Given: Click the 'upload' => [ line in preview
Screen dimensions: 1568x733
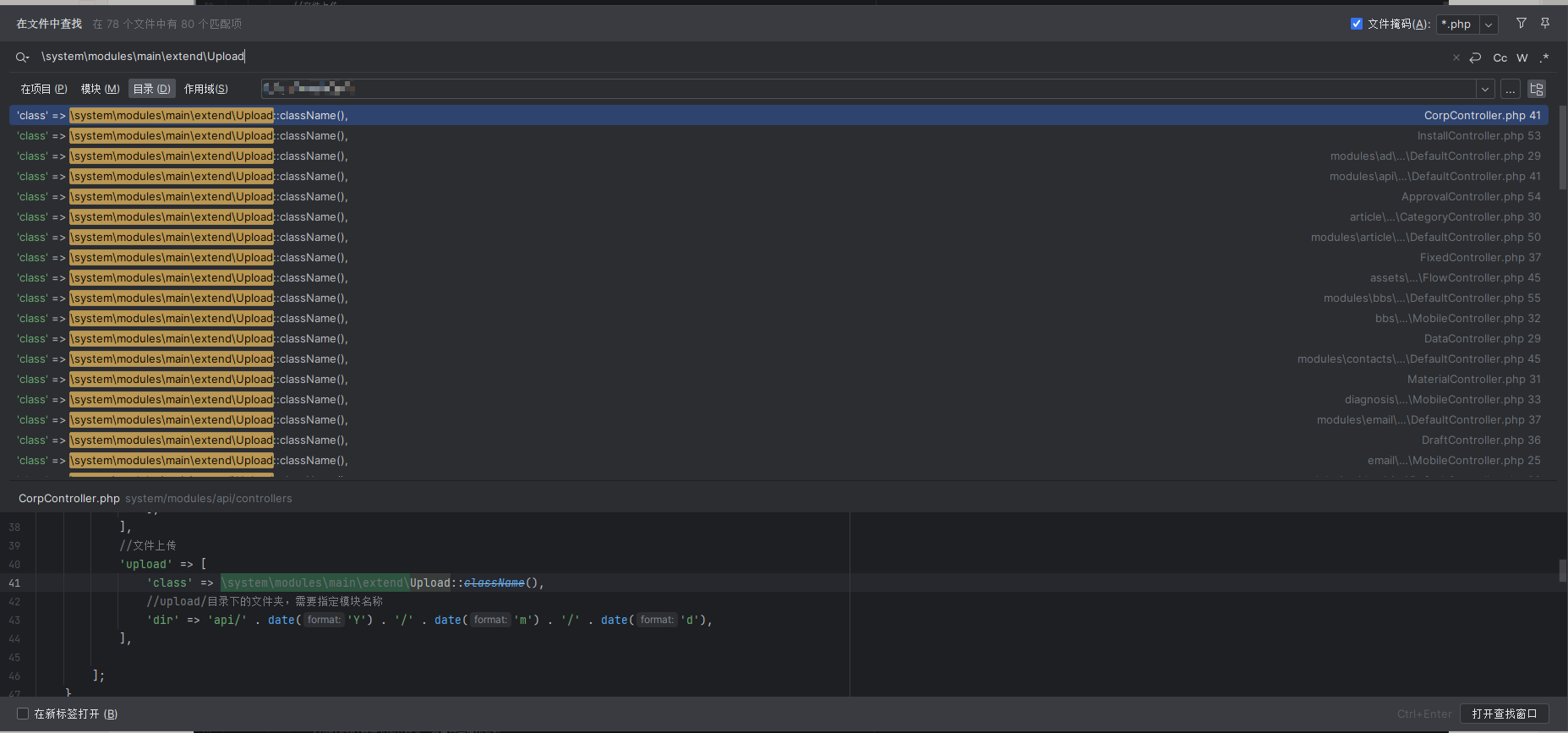Looking at the screenshot, I should (x=163, y=565).
